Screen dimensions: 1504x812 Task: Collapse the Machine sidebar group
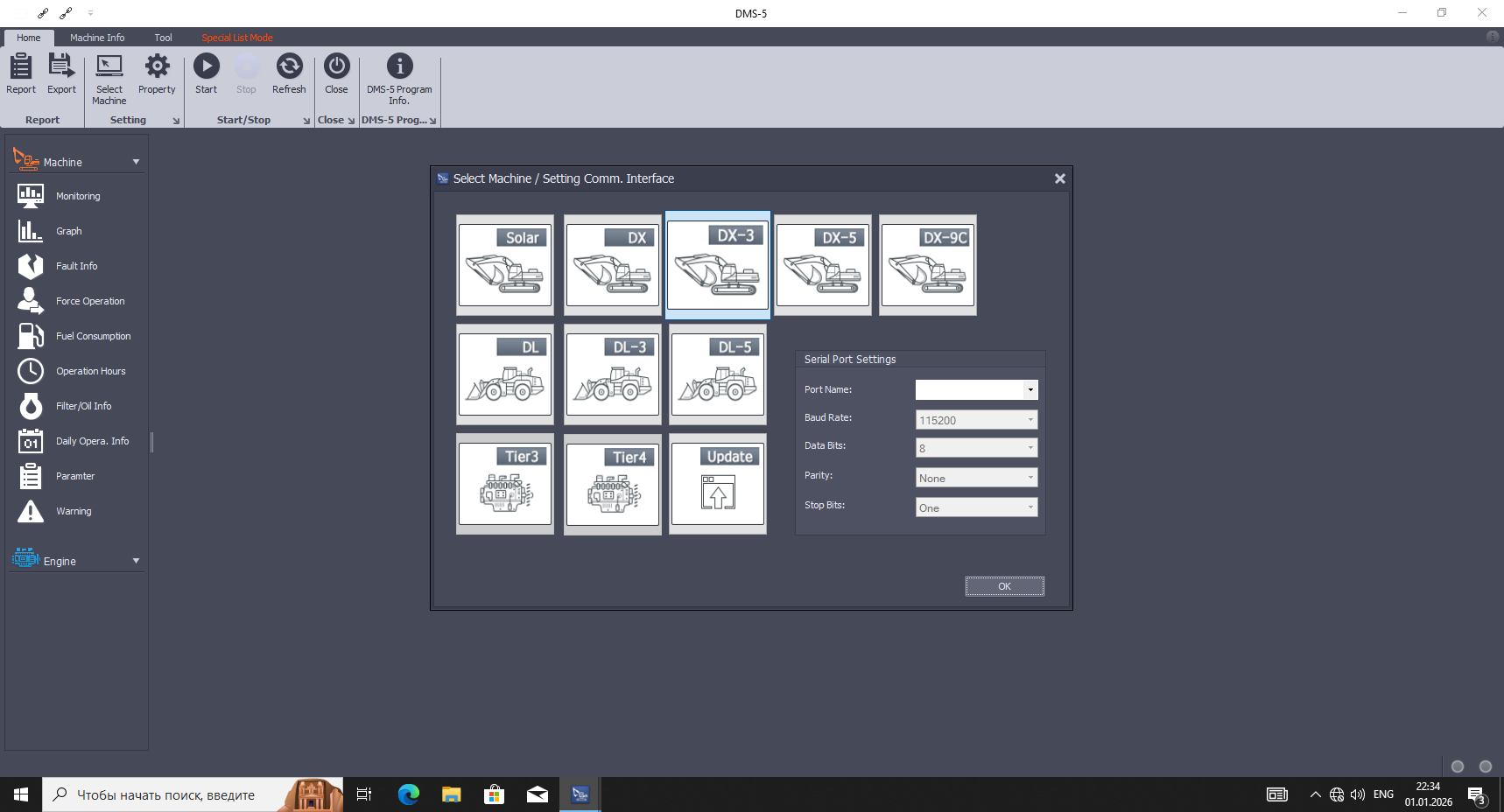click(136, 162)
